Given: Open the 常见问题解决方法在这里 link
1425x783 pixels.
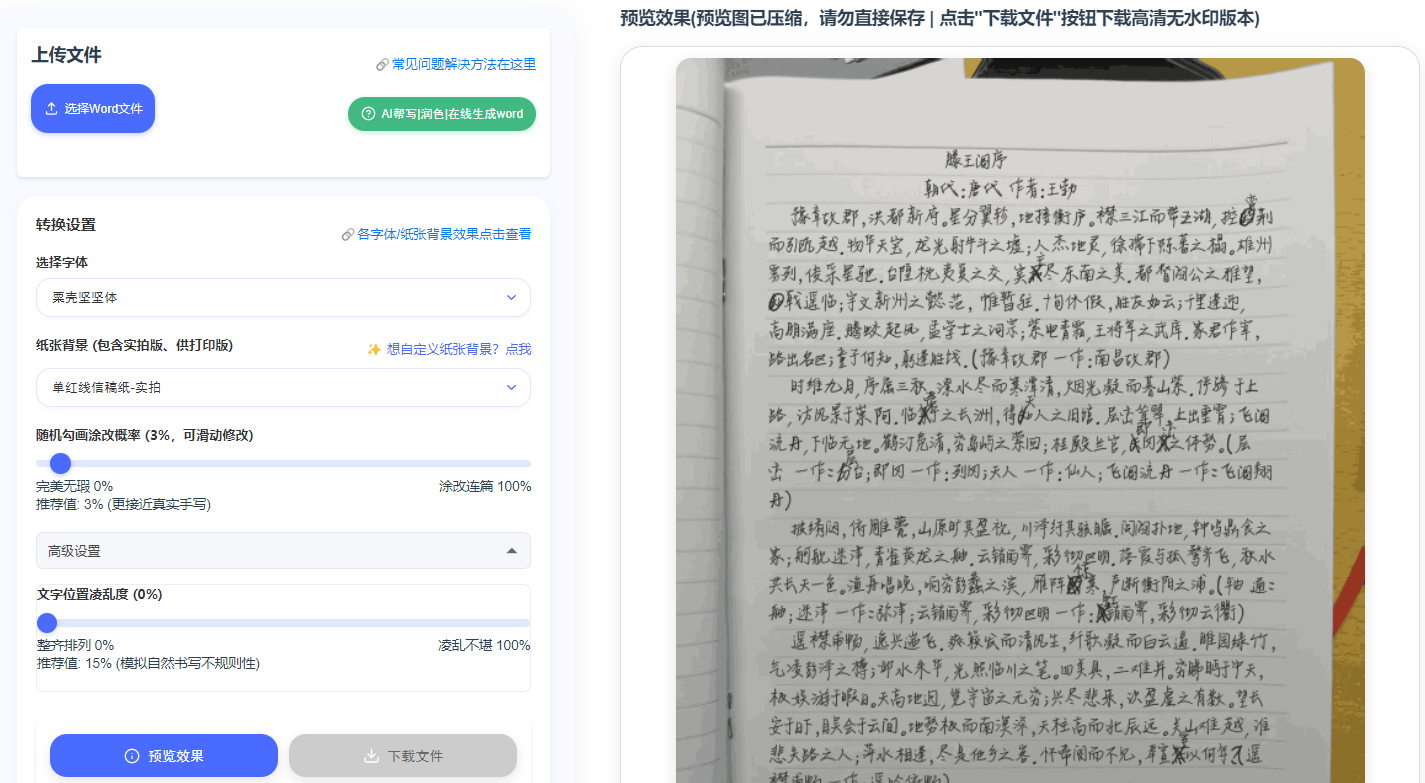Looking at the screenshot, I should pyautogui.click(x=463, y=64).
